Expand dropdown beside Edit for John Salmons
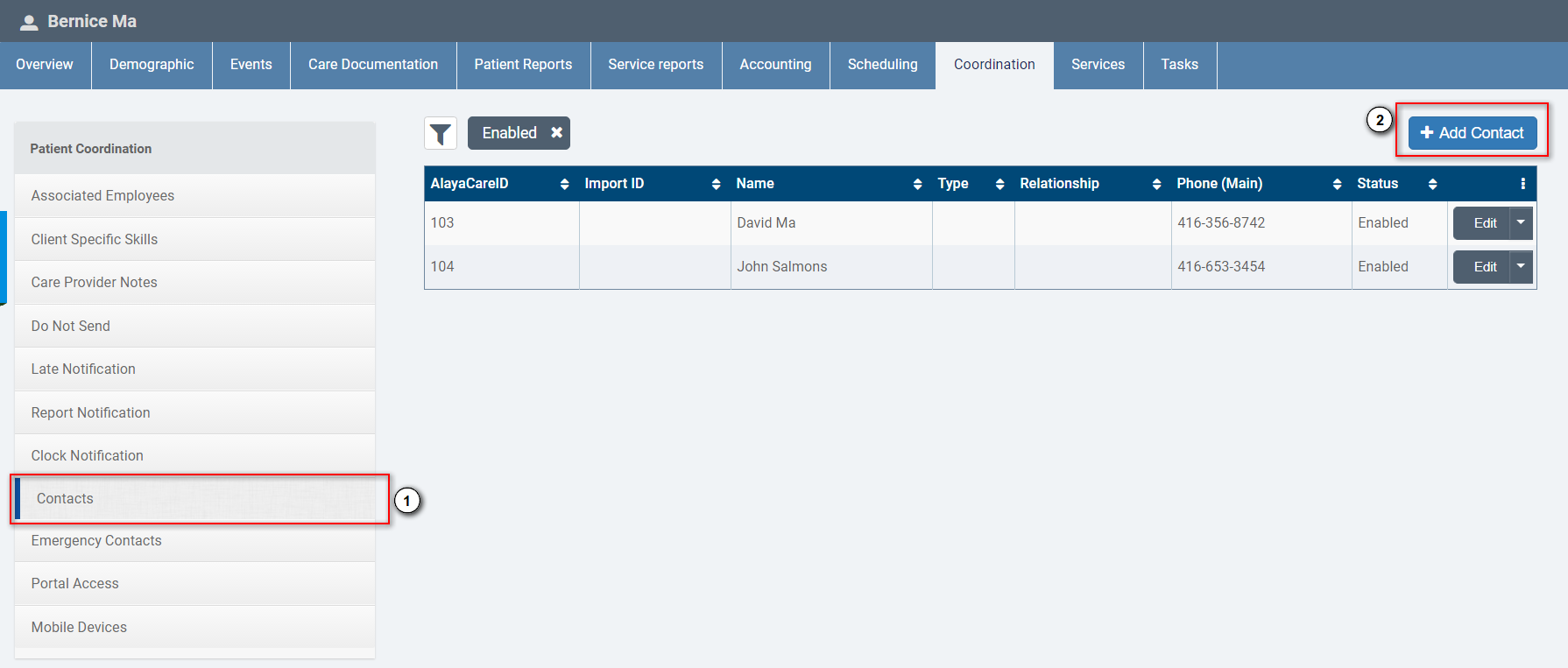The height and width of the screenshot is (668, 1568). click(1521, 267)
